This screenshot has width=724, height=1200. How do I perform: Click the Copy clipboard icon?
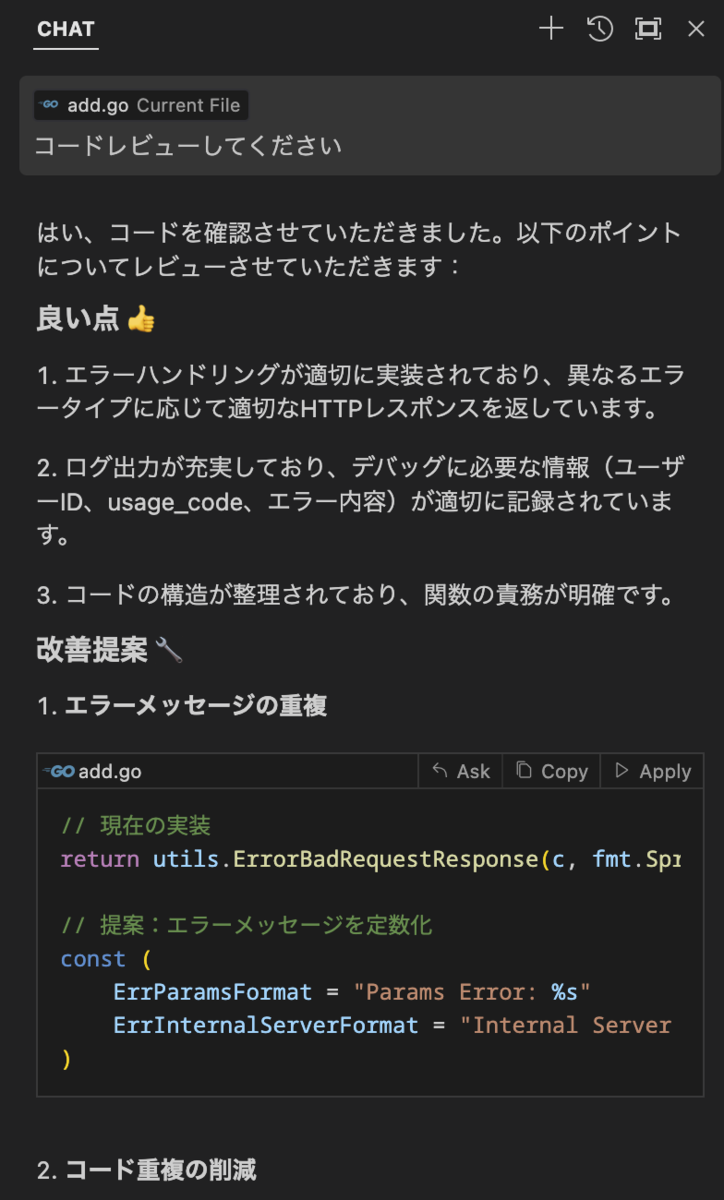click(x=524, y=770)
